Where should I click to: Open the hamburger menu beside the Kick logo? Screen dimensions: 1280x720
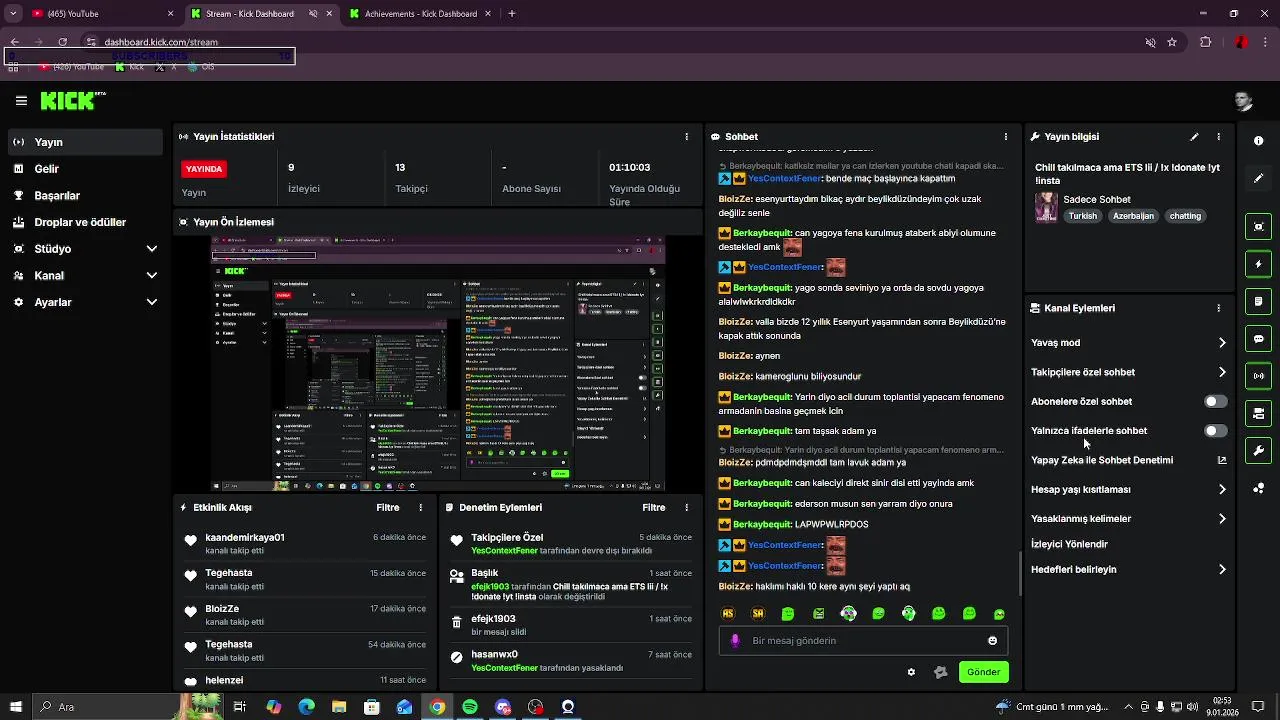tap(21, 101)
